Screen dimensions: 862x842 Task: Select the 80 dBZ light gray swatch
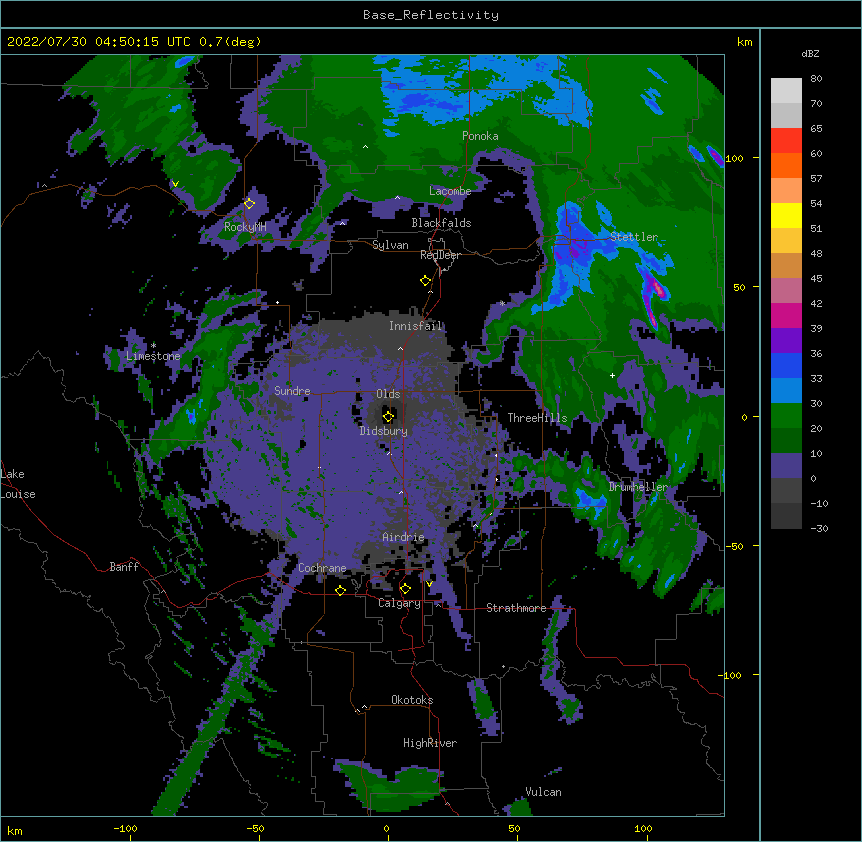coord(786,91)
